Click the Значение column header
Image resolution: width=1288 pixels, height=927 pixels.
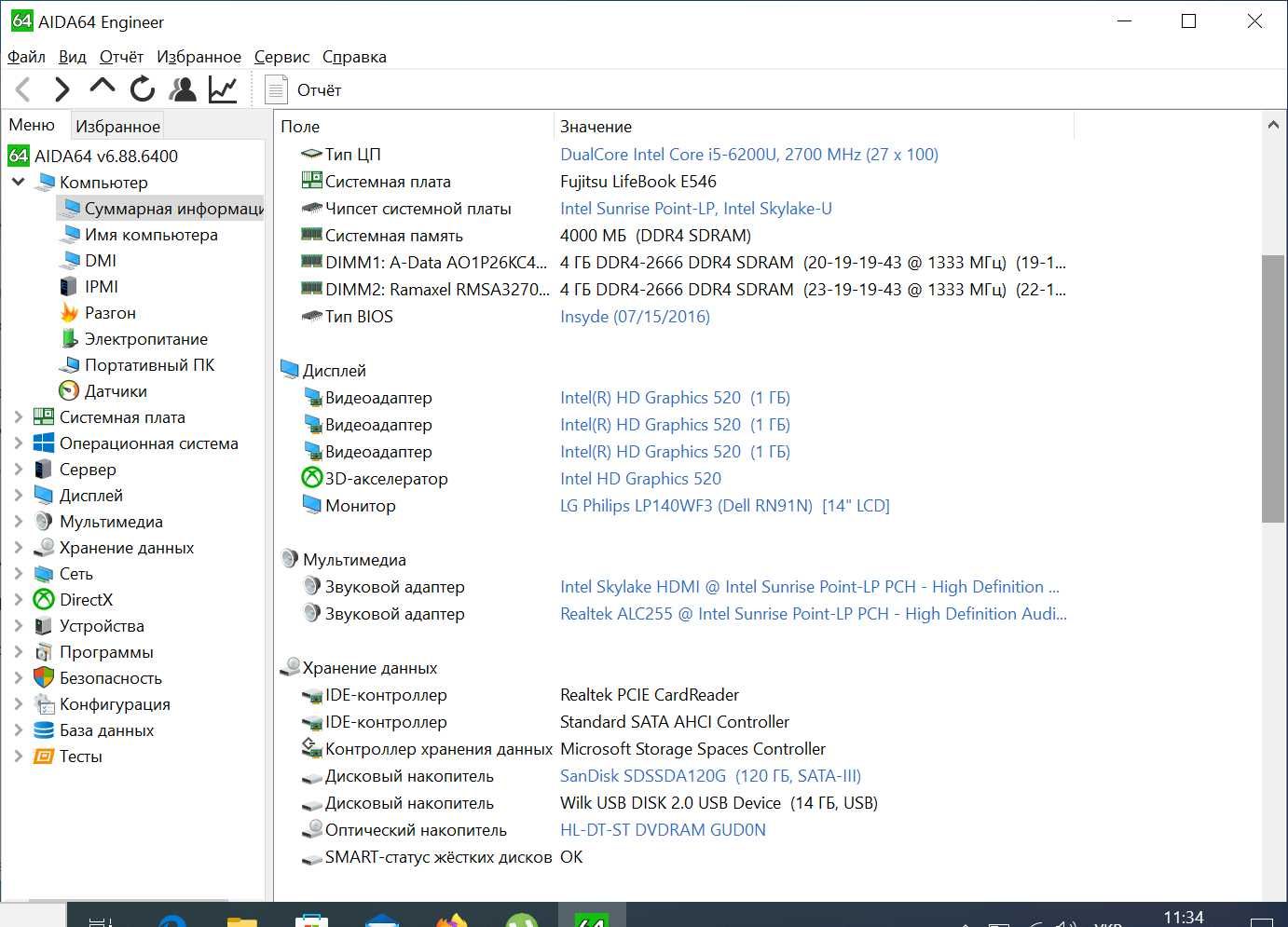click(x=814, y=127)
